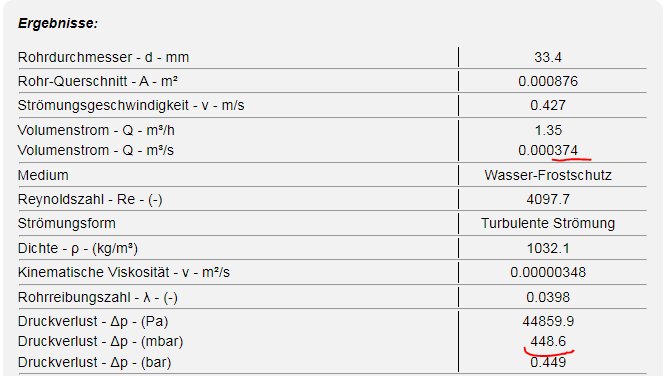Screen dimensions: 665x376
Task: Select the underlined value 0.000374
Action: click(548, 150)
